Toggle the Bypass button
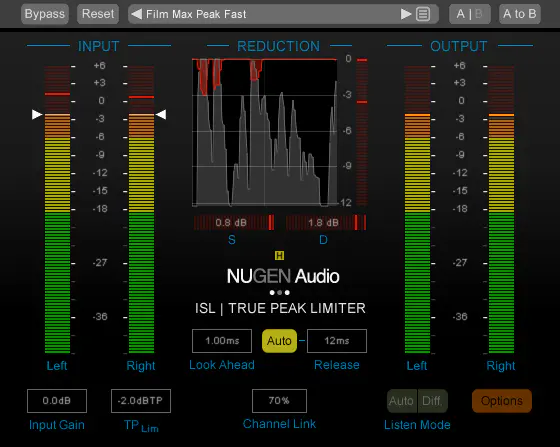The height and width of the screenshot is (447, 560). tap(45, 14)
